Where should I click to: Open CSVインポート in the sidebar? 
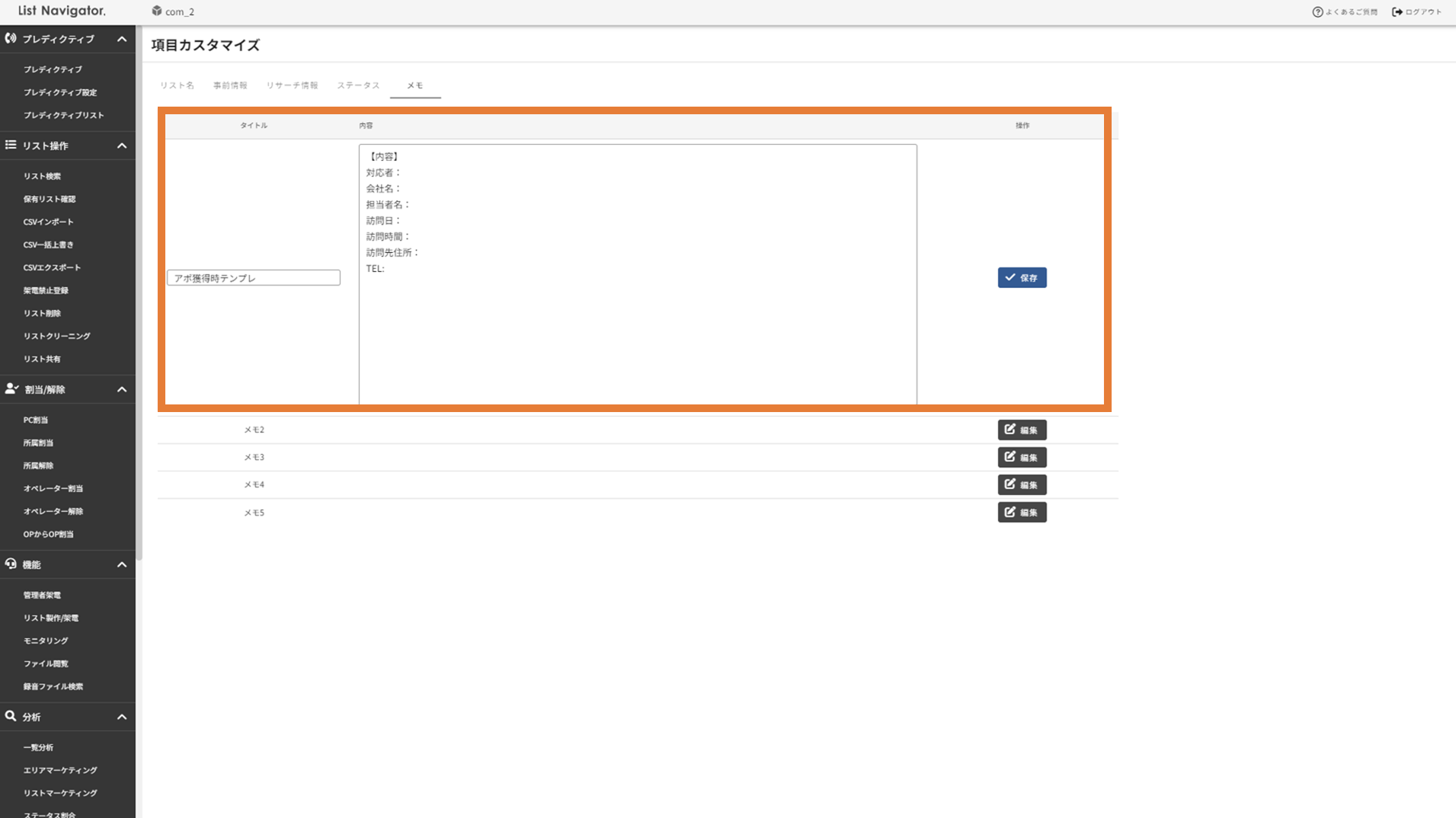coord(48,222)
